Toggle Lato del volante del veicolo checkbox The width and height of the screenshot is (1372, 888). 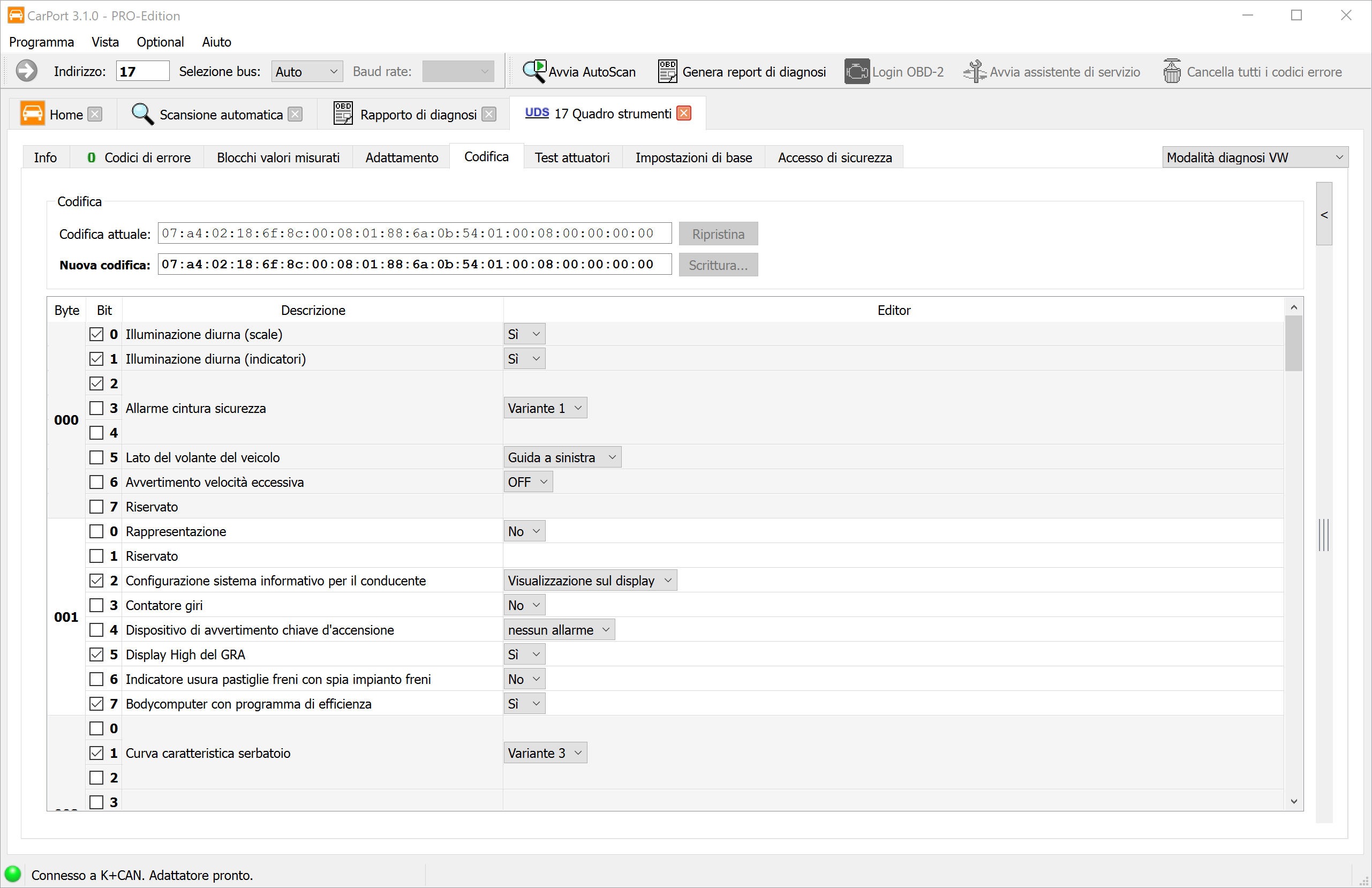pyautogui.click(x=96, y=457)
